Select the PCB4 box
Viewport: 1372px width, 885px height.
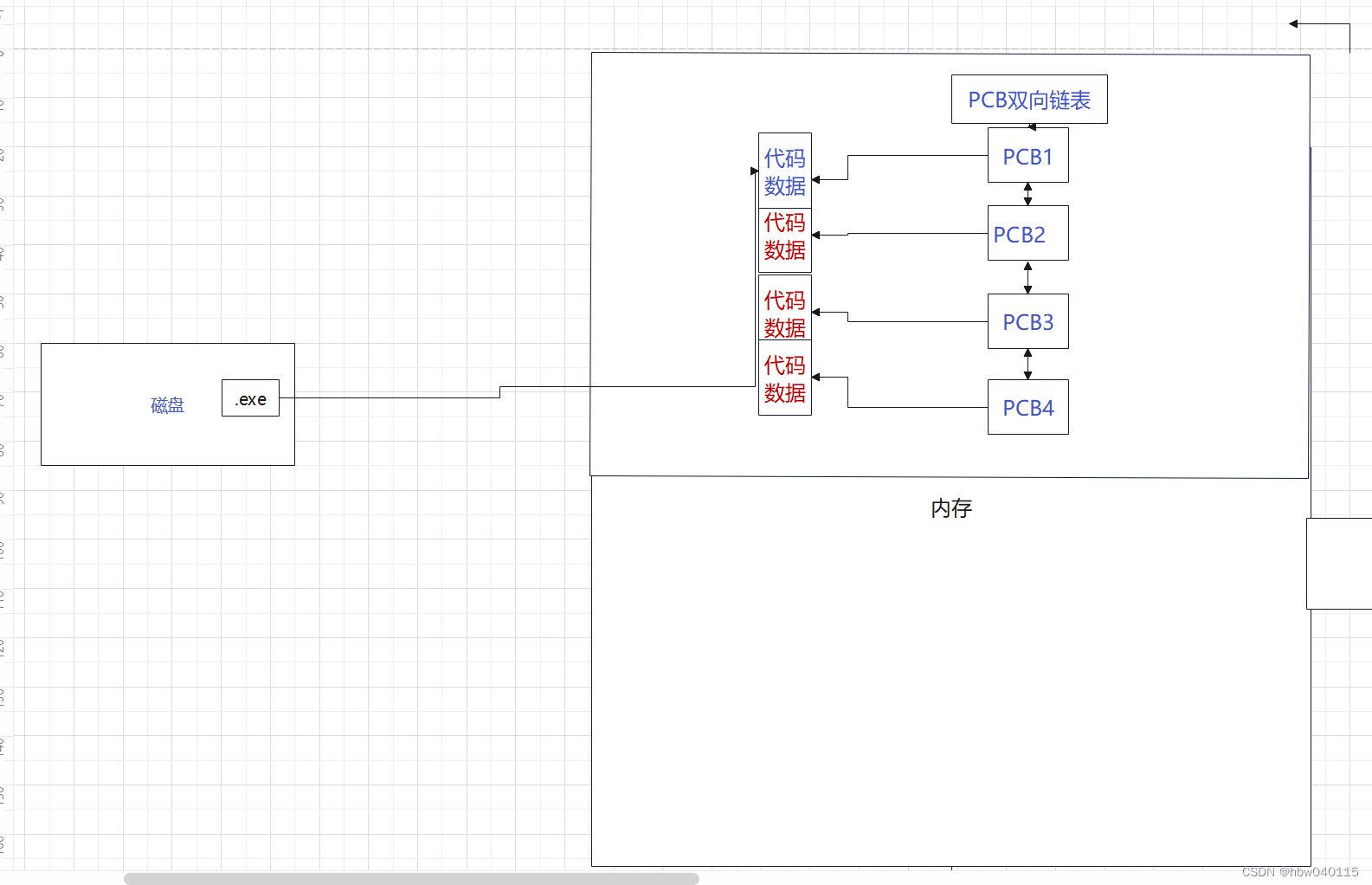(x=1028, y=407)
